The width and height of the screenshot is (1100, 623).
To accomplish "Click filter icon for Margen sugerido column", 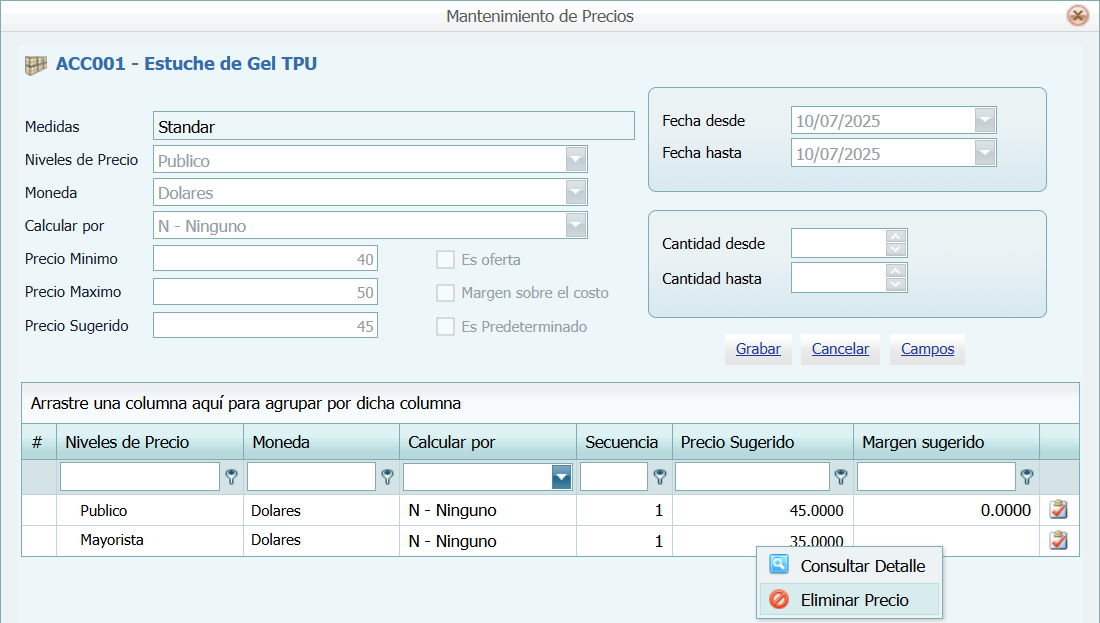I will (x=1026, y=478).
